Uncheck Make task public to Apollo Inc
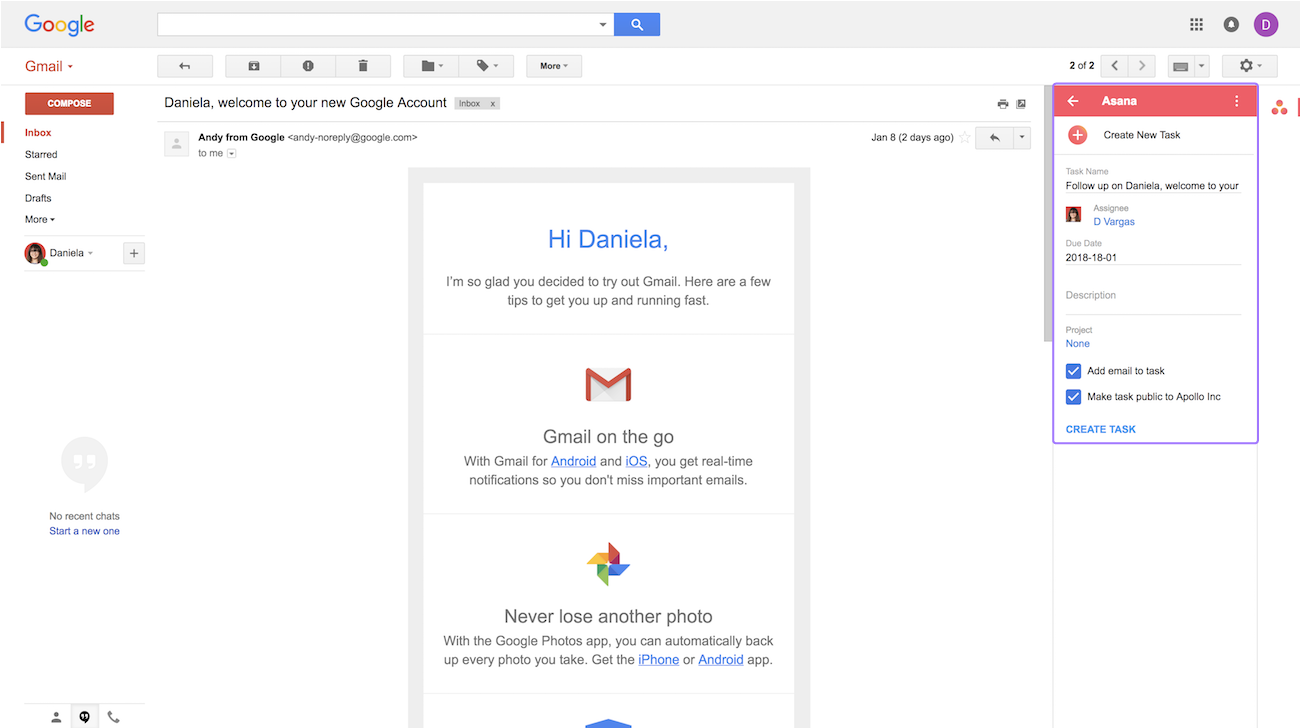Viewport: 1300px width, 728px height. pyautogui.click(x=1073, y=397)
